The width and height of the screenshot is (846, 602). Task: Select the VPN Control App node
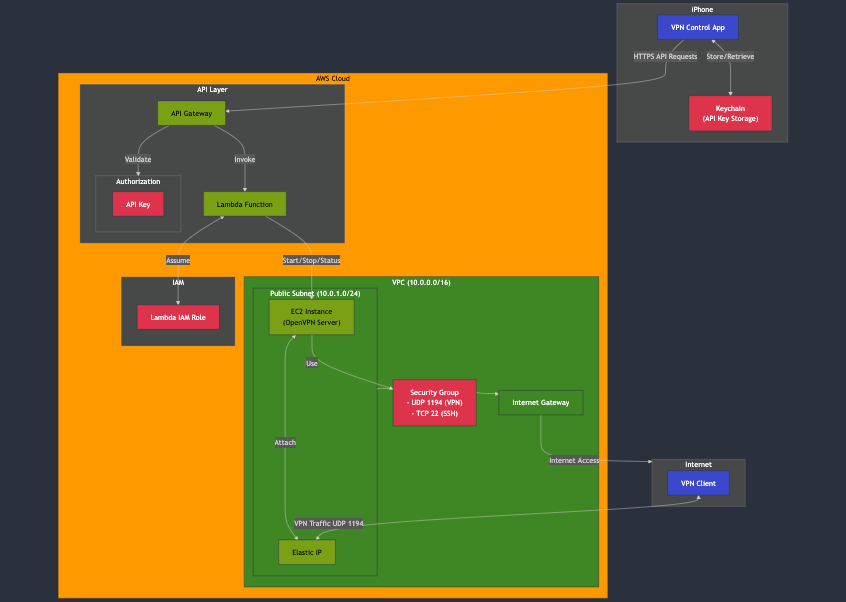pos(698,28)
